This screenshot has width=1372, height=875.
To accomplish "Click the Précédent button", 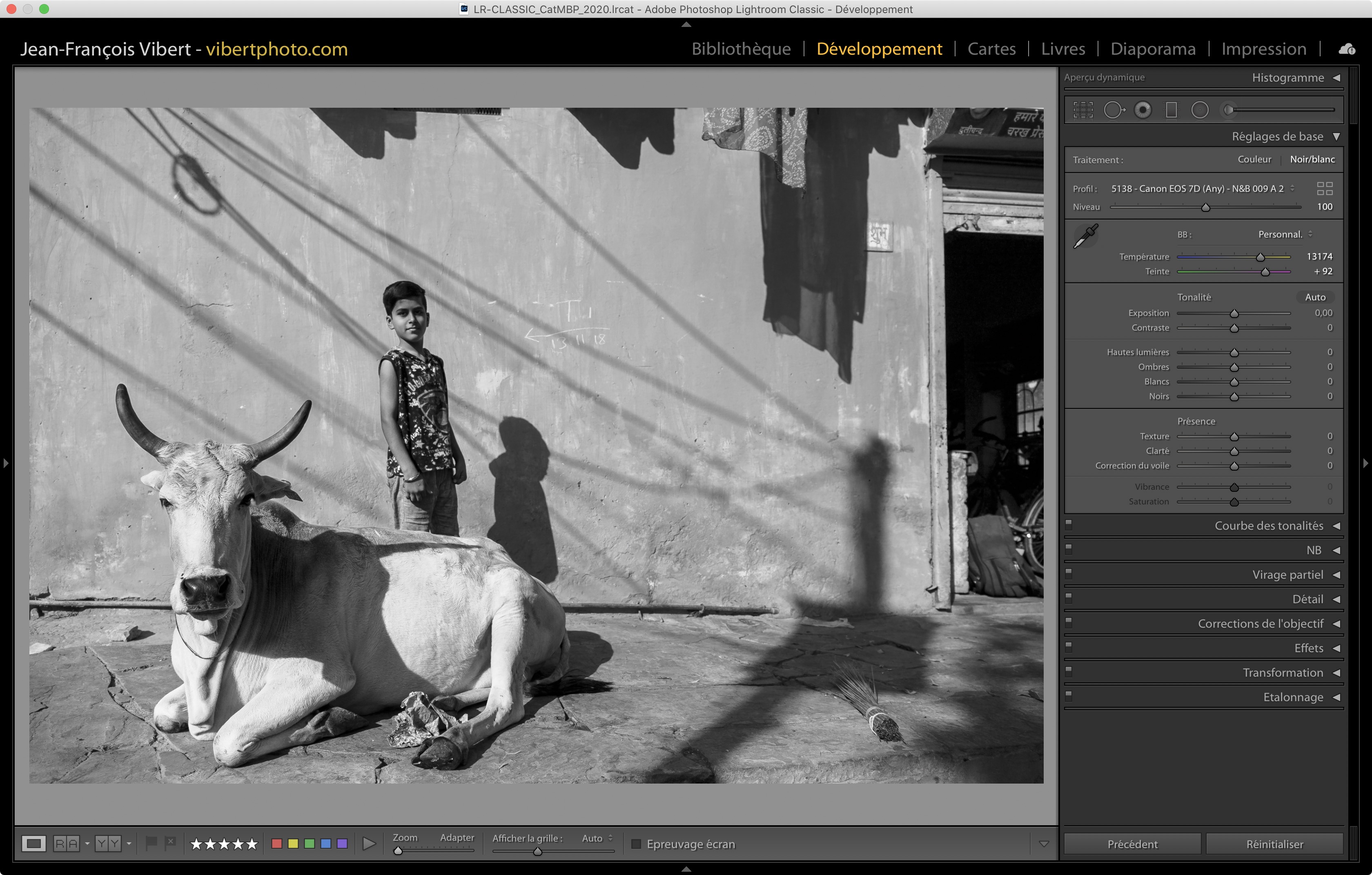I will tap(1132, 844).
